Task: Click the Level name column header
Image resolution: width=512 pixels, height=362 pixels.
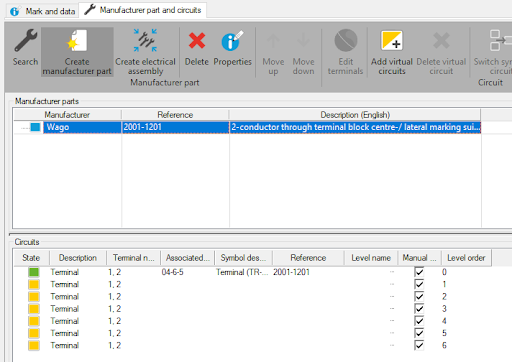Action: [371, 258]
